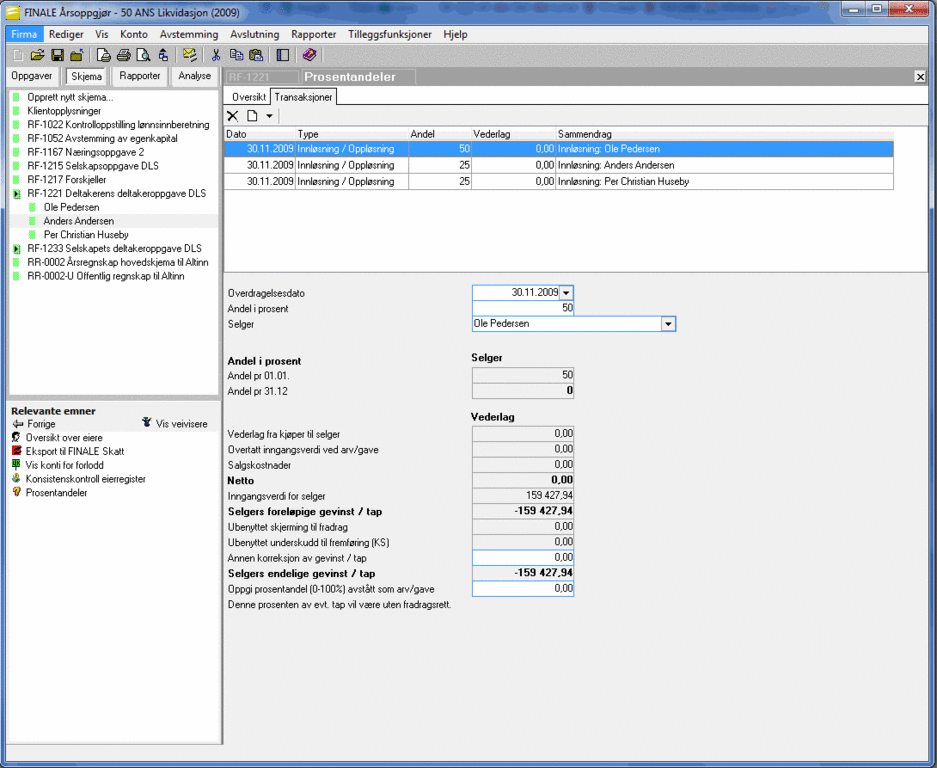Open the new transaction type dropdown arrow

tap(270, 116)
